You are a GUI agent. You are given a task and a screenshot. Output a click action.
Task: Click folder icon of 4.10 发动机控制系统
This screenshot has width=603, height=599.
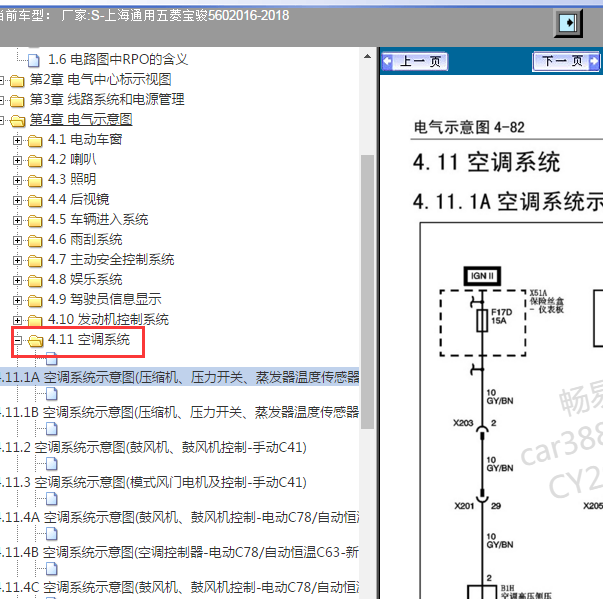pyautogui.click(x=35, y=320)
